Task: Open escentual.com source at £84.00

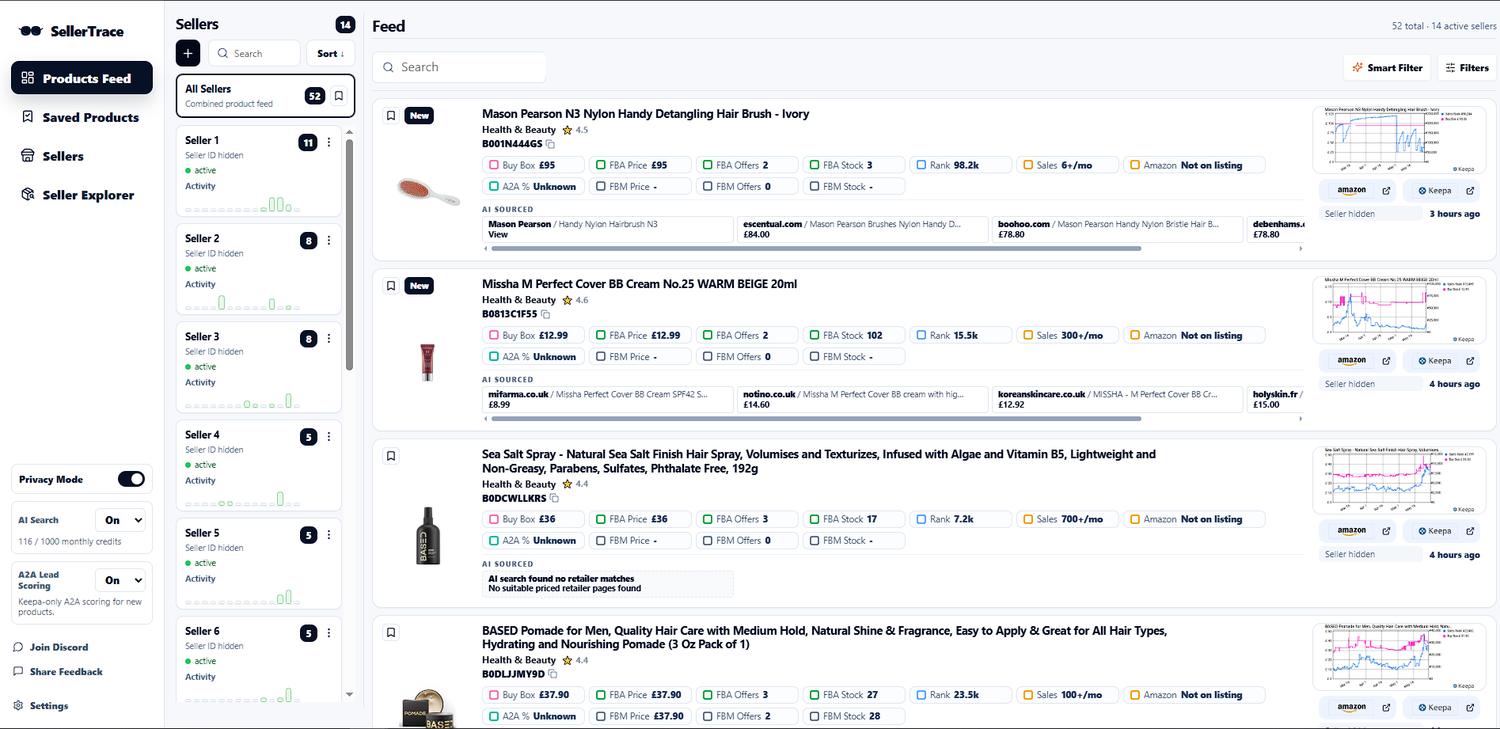Action: click(863, 229)
